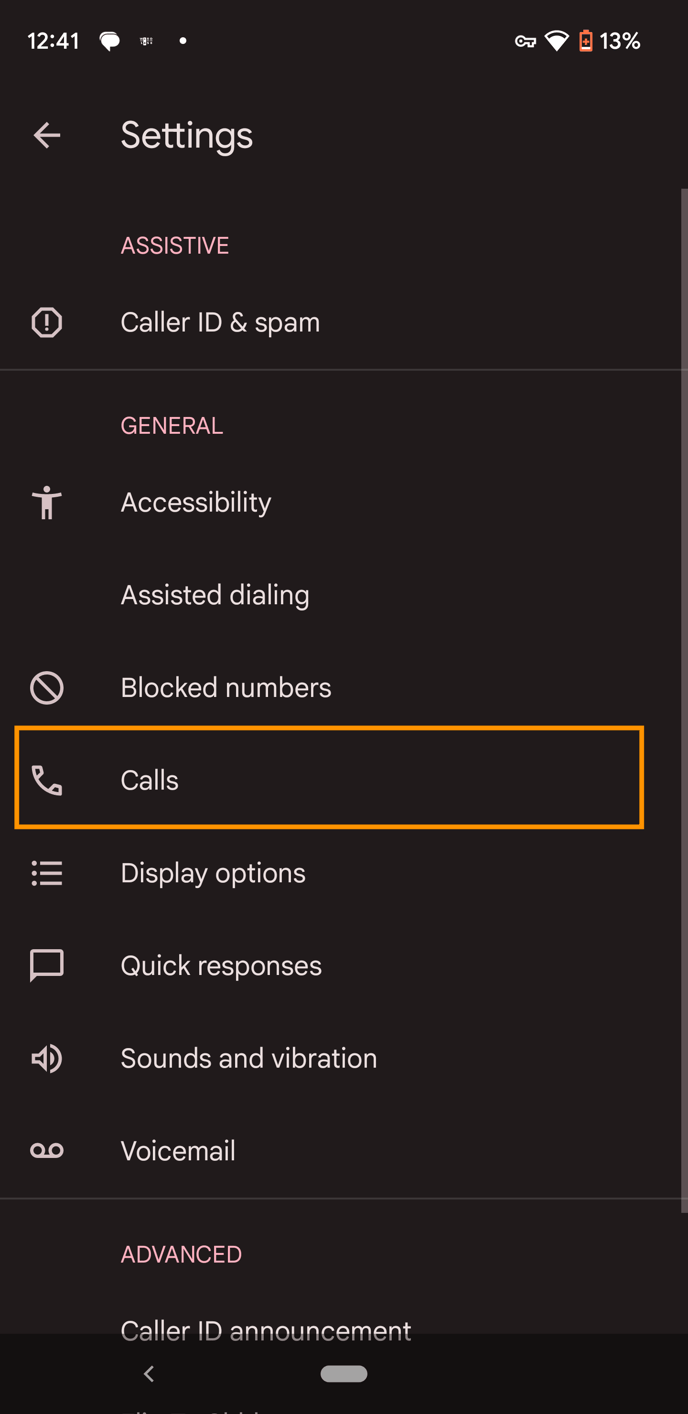Open the Caller ID announcement settings
The image size is (688, 1414).
[266, 1330]
